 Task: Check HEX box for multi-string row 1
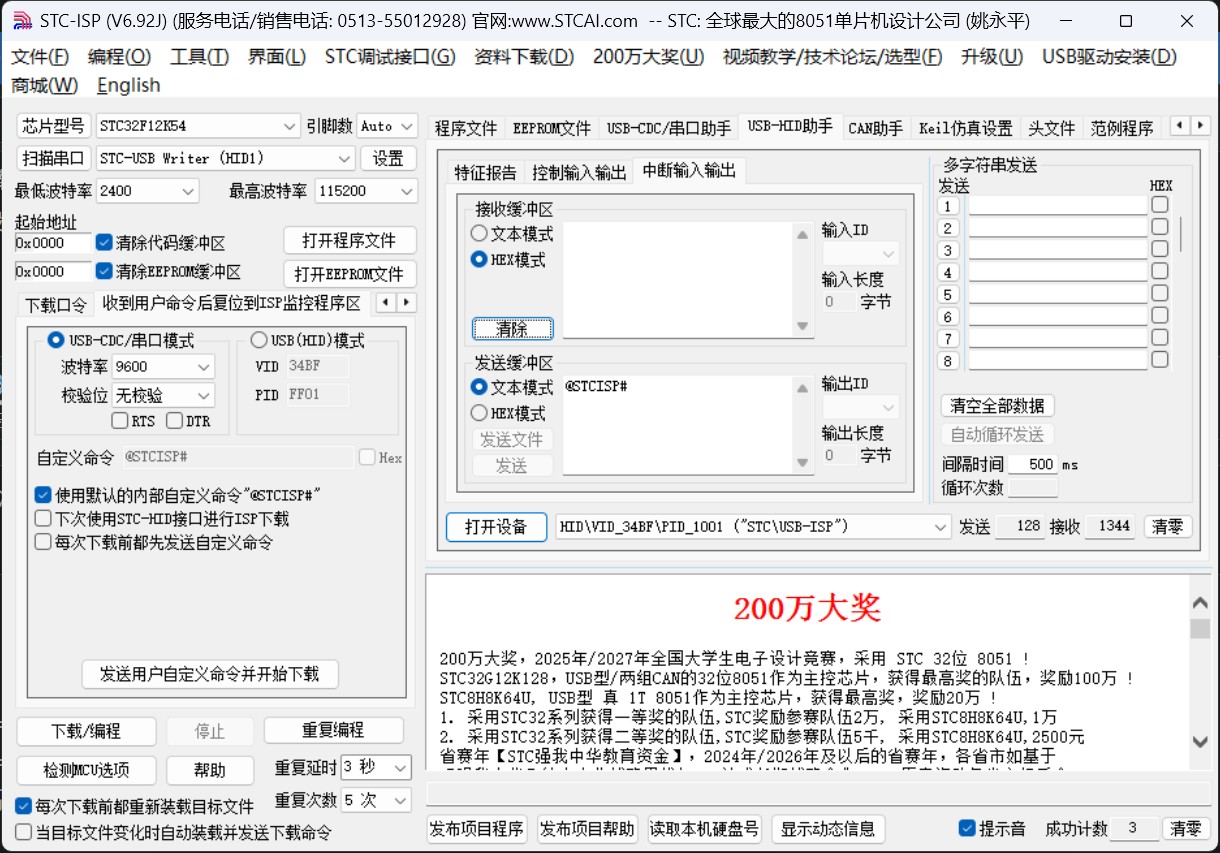(1159, 205)
